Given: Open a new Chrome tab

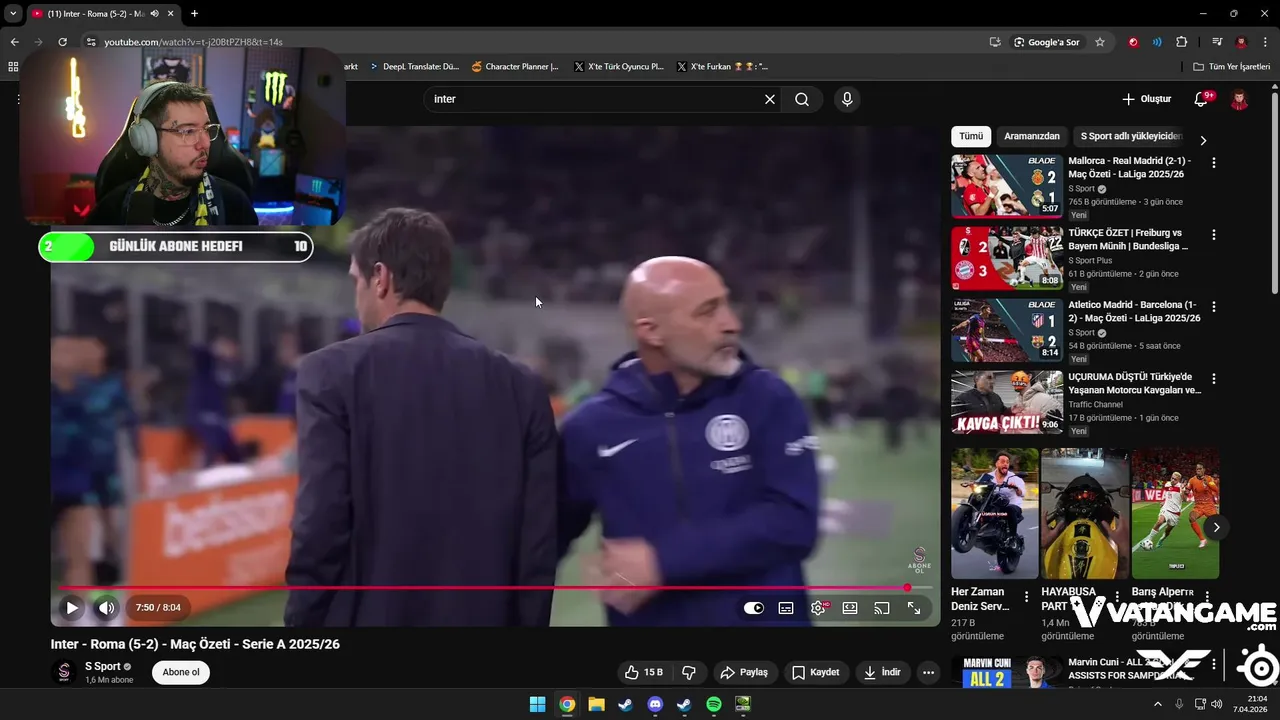Looking at the screenshot, I should [x=194, y=14].
